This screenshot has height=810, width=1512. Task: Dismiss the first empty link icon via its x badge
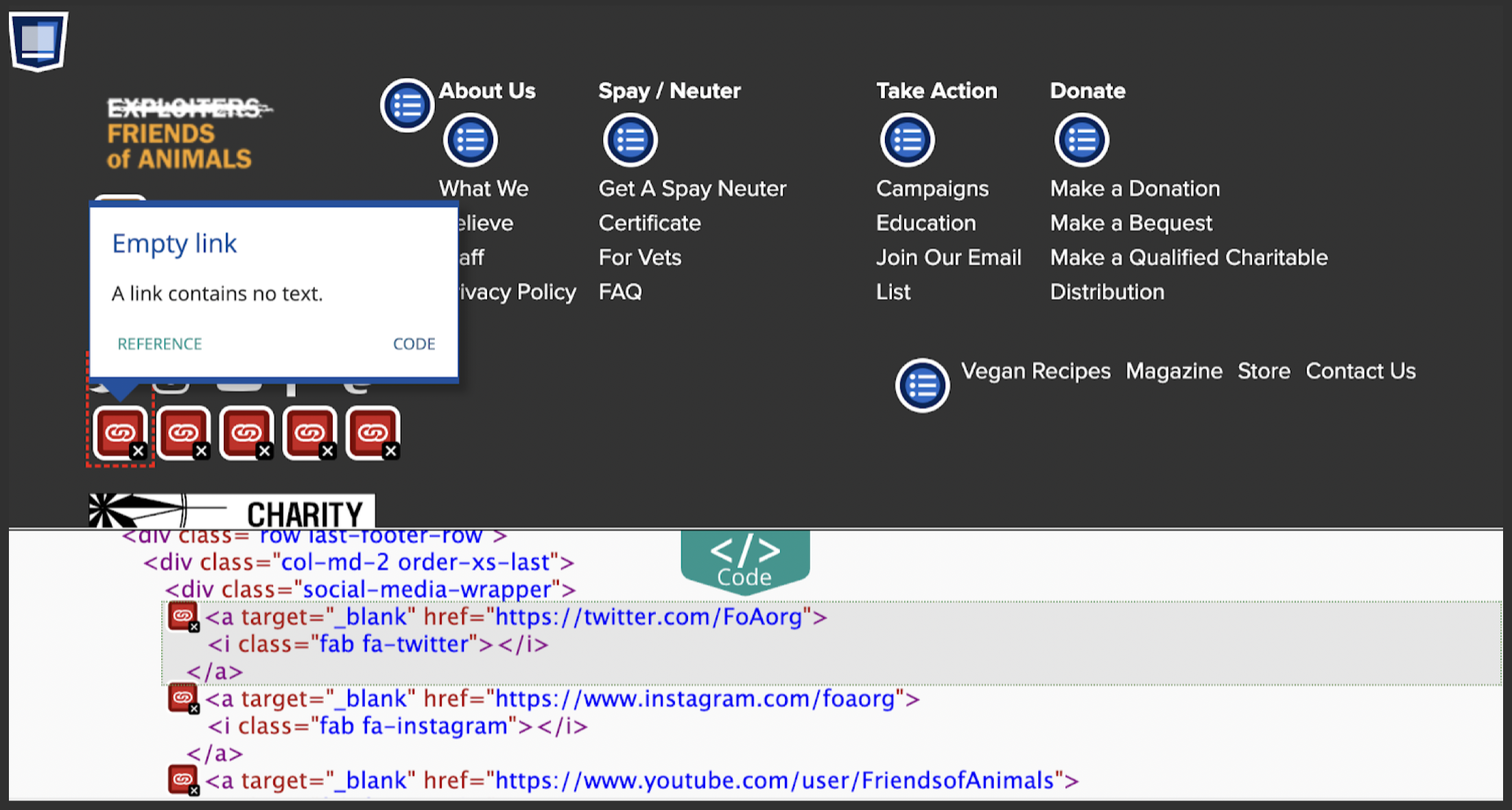coord(137,451)
